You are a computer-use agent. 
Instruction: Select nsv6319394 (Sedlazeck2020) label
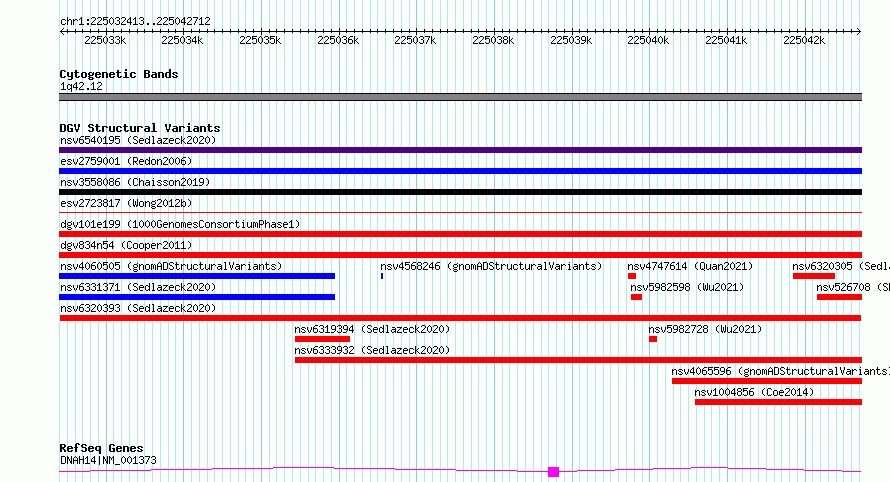click(372, 329)
